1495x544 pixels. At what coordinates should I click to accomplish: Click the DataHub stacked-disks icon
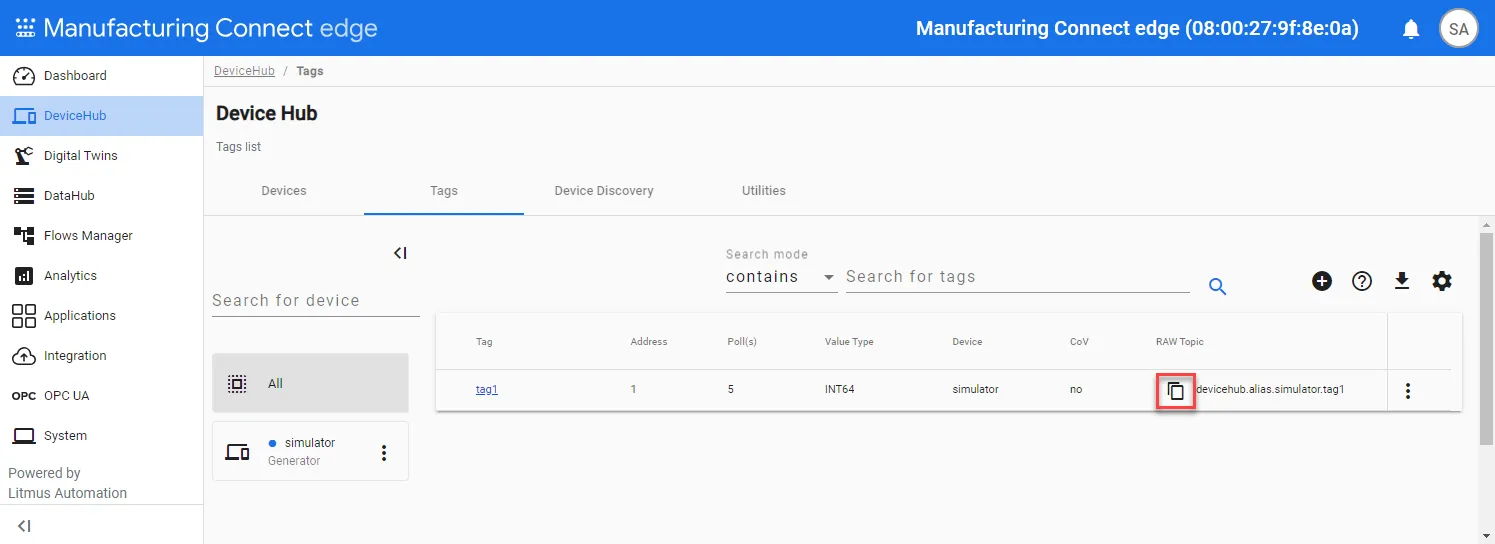coord(24,196)
